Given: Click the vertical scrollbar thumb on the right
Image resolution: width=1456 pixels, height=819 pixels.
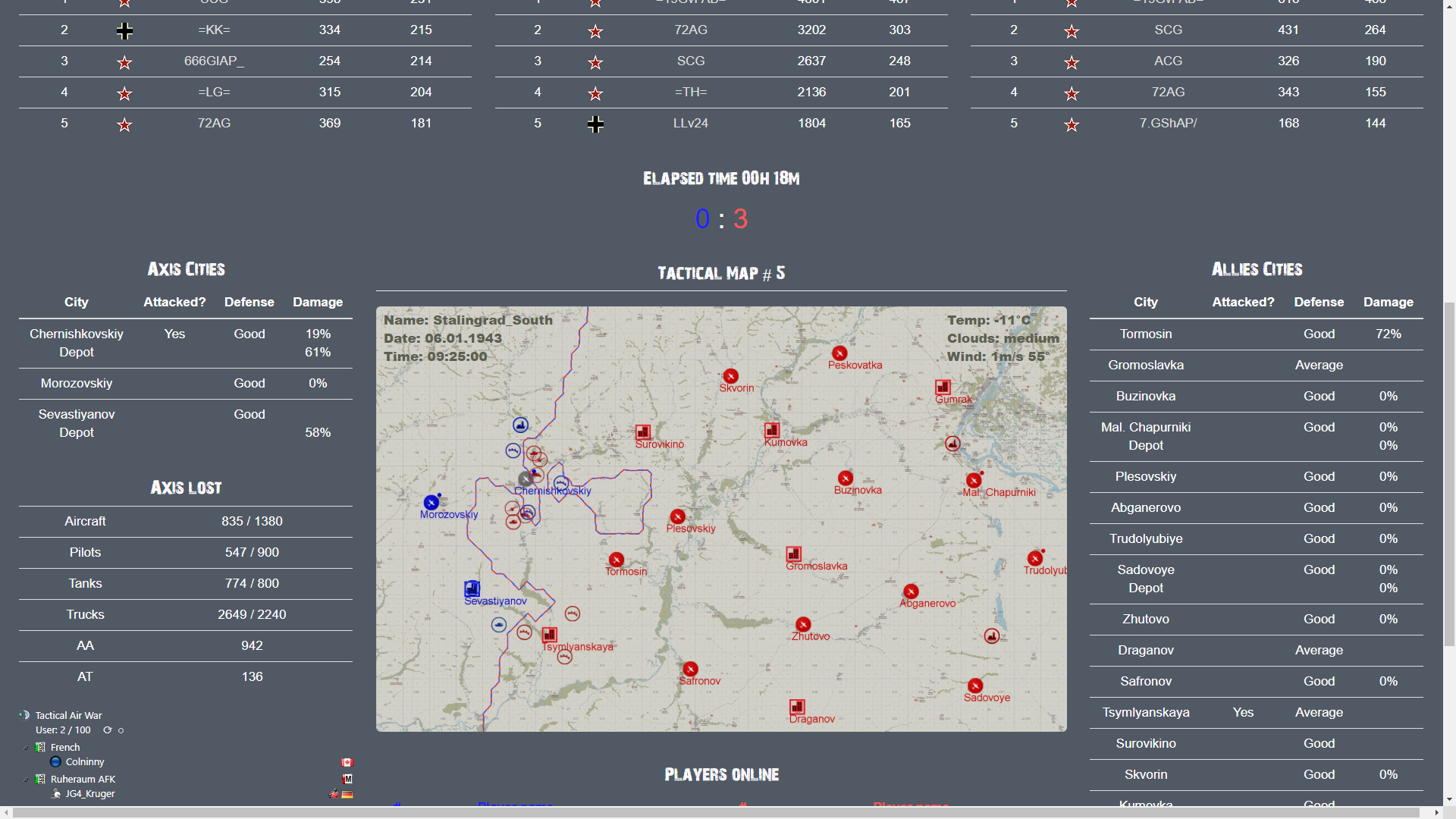Looking at the screenshot, I should click(x=1449, y=474).
